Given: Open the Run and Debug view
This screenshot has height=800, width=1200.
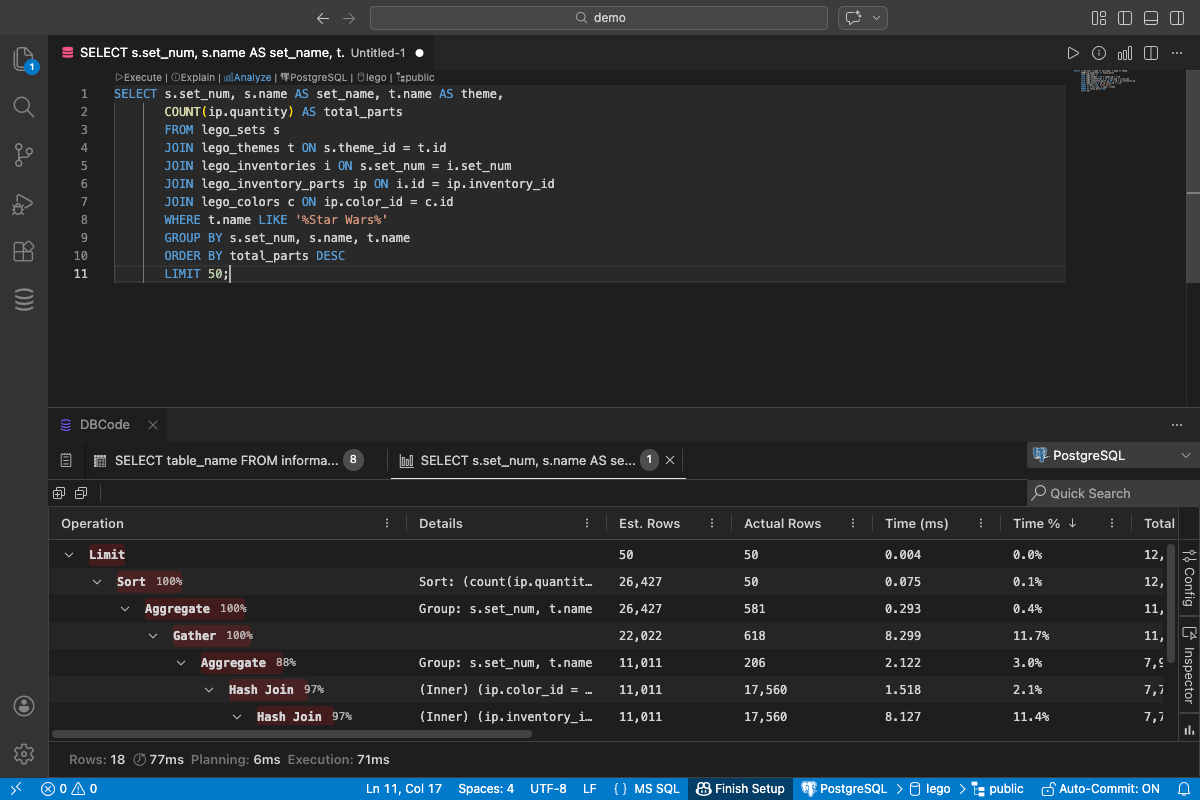Looking at the screenshot, I should coord(24,204).
